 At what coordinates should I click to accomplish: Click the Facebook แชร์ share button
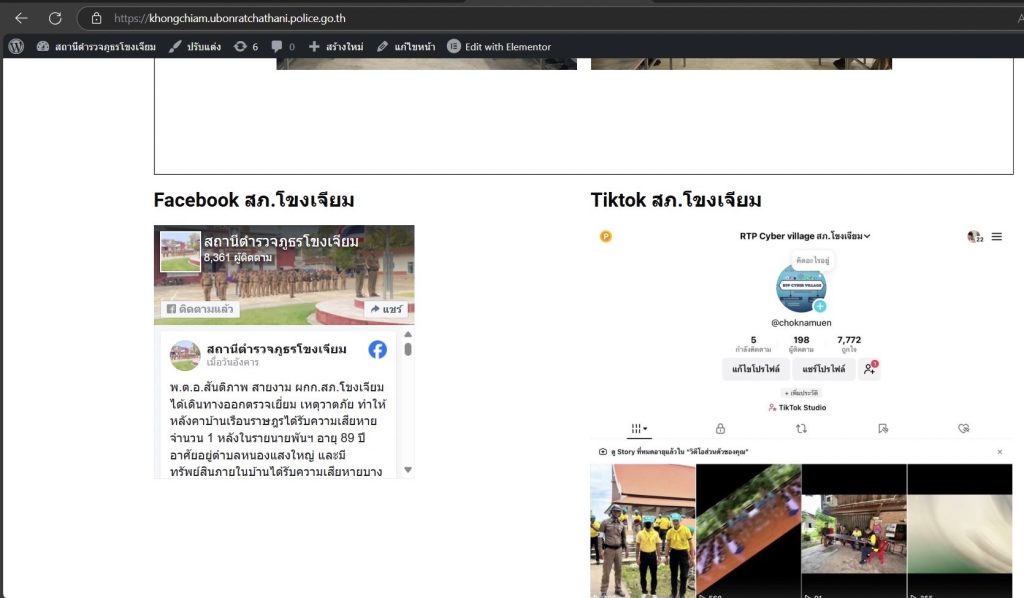[385, 309]
